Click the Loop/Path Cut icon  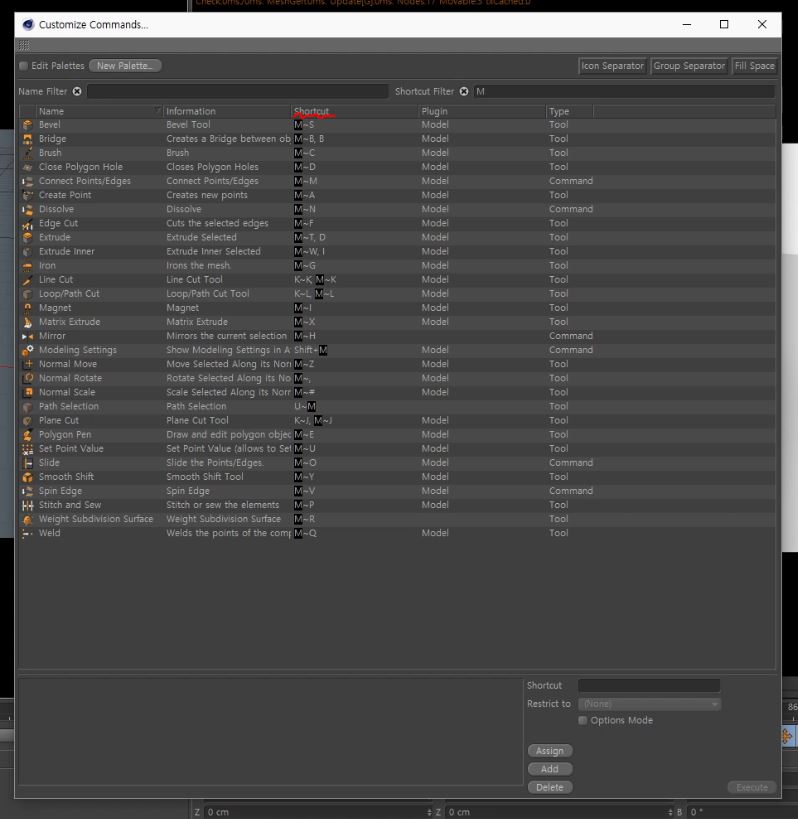tap(28, 294)
